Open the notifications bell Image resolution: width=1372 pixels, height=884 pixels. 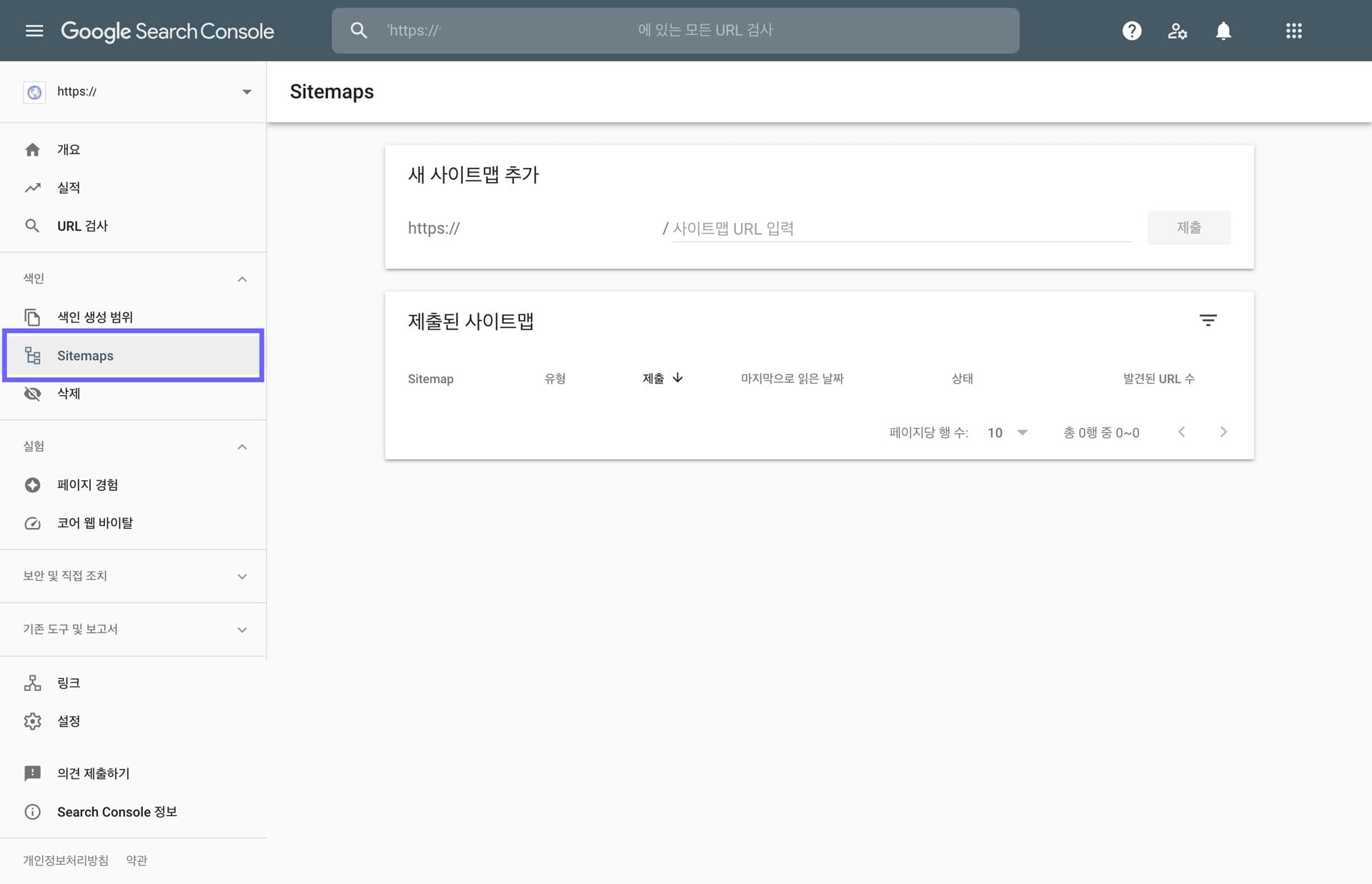click(x=1223, y=31)
